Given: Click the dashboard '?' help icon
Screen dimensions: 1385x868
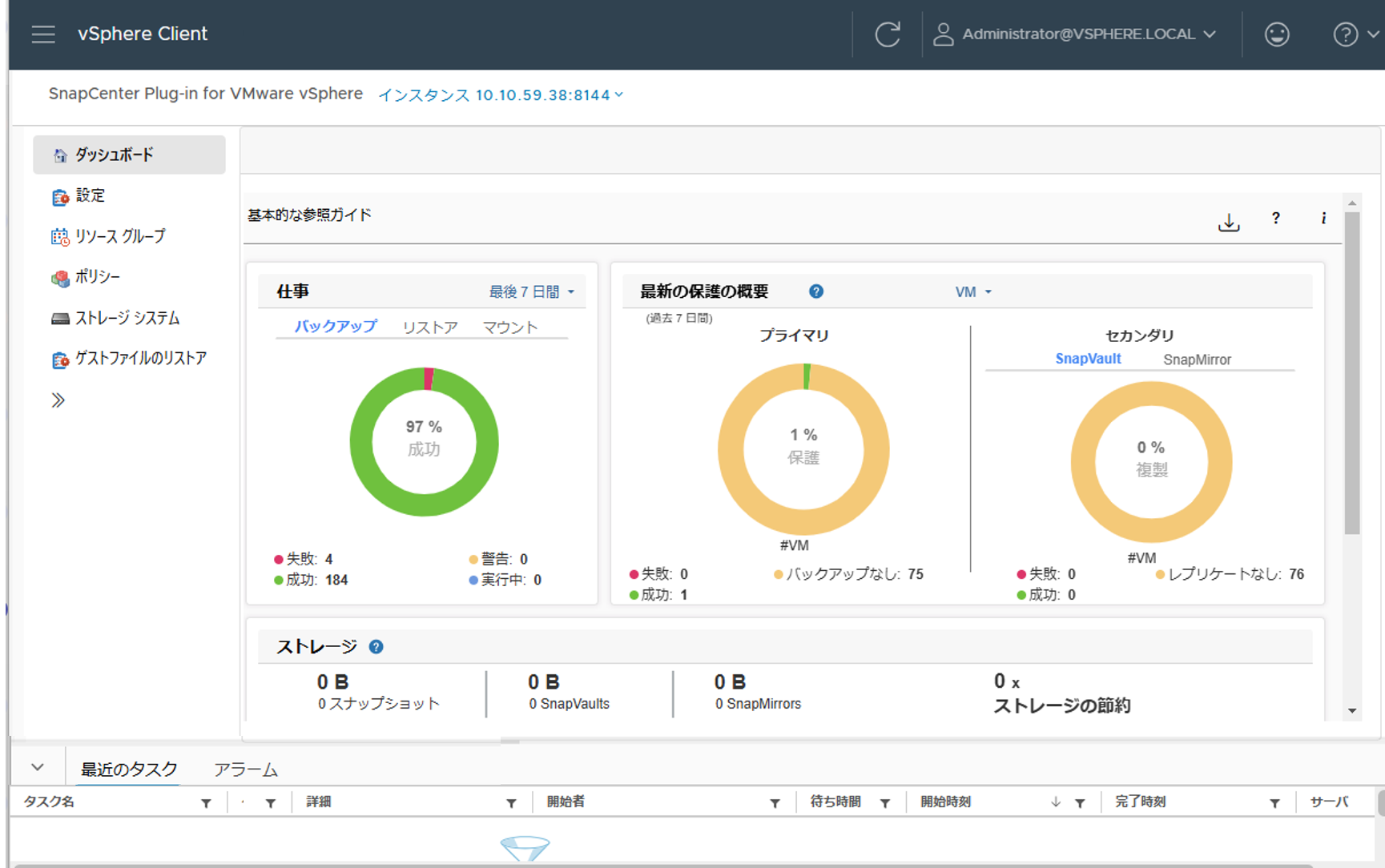Looking at the screenshot, I should pos(1275,218).
